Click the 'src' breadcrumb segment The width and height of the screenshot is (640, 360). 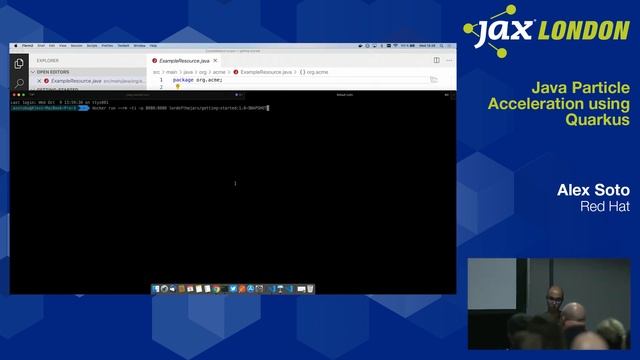point(156,72)
